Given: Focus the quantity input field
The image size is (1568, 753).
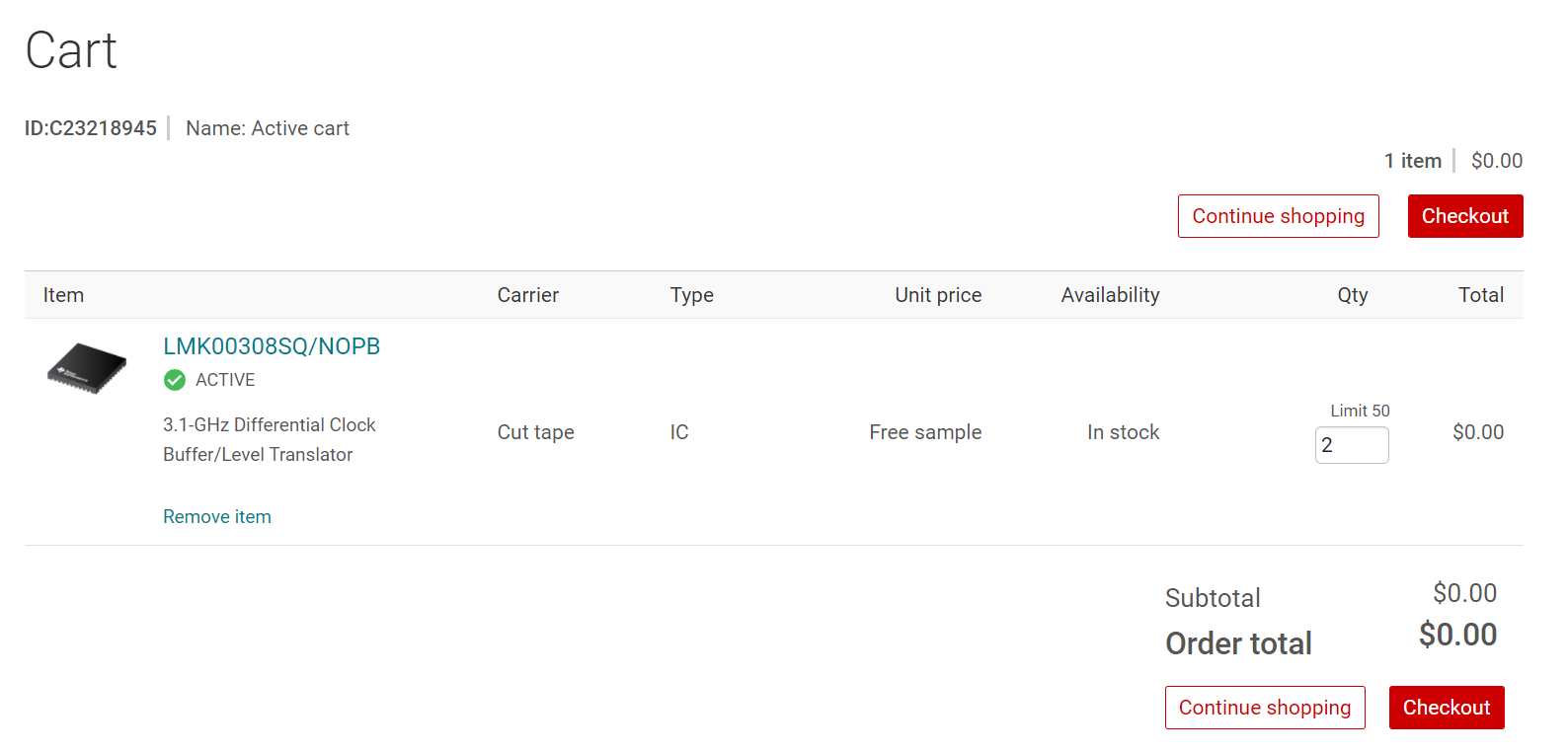Looking at the screenshot, I should coord(1351,445).
